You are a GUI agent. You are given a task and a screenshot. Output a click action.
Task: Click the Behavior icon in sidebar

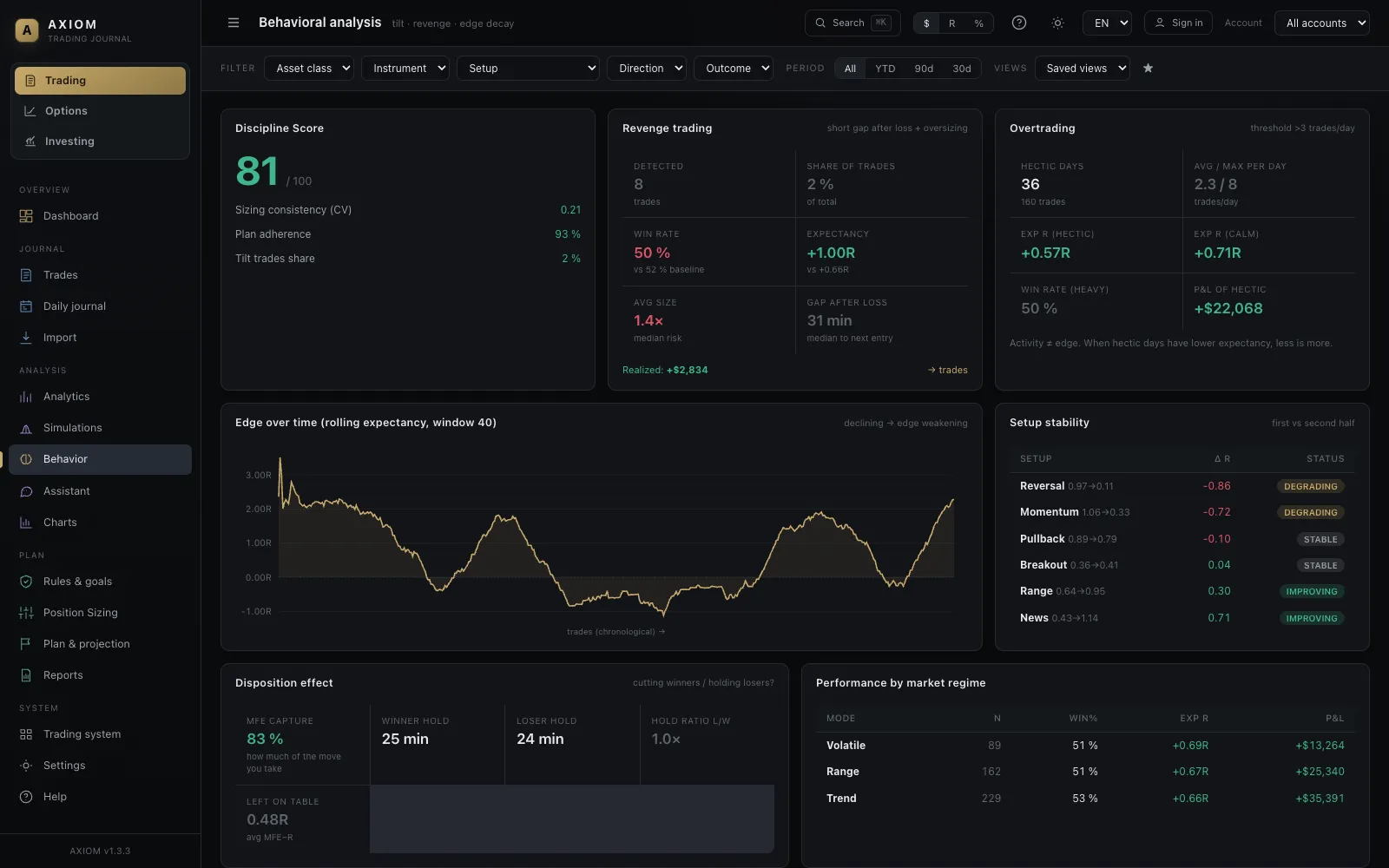click(26, 459)
